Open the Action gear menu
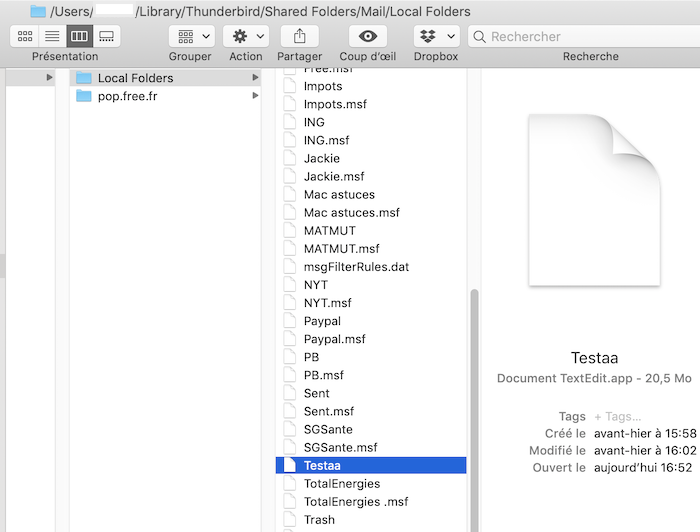 (245, 36)
